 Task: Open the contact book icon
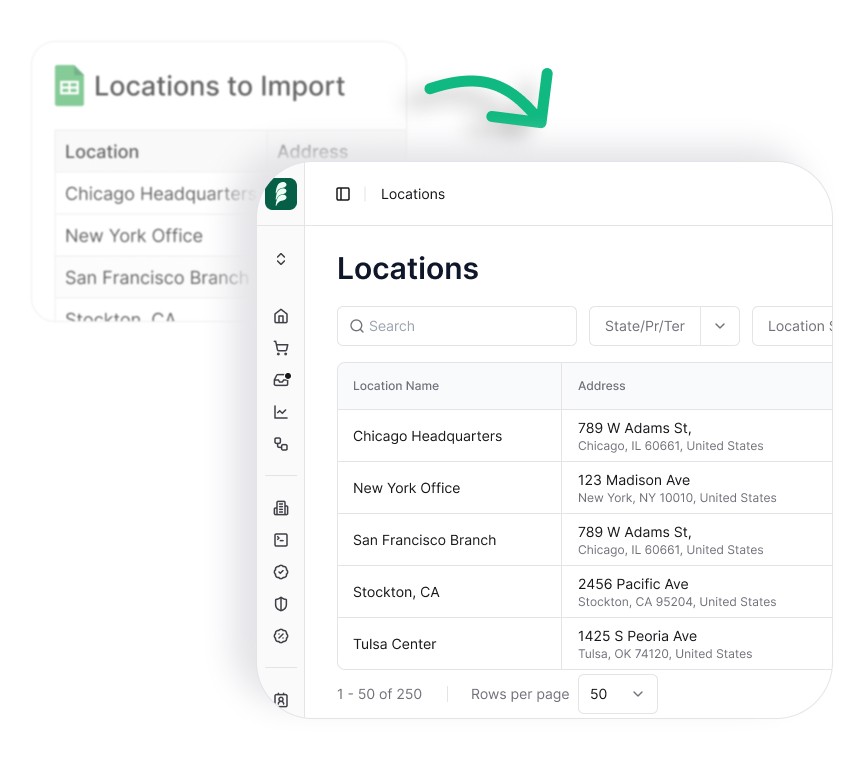point(281,700)
